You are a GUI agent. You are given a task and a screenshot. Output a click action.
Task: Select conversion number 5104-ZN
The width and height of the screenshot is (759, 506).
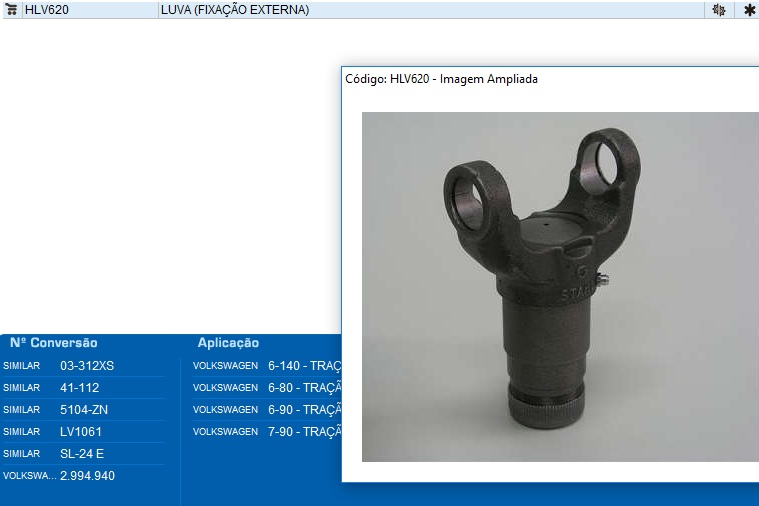click(x=82, y=410)
